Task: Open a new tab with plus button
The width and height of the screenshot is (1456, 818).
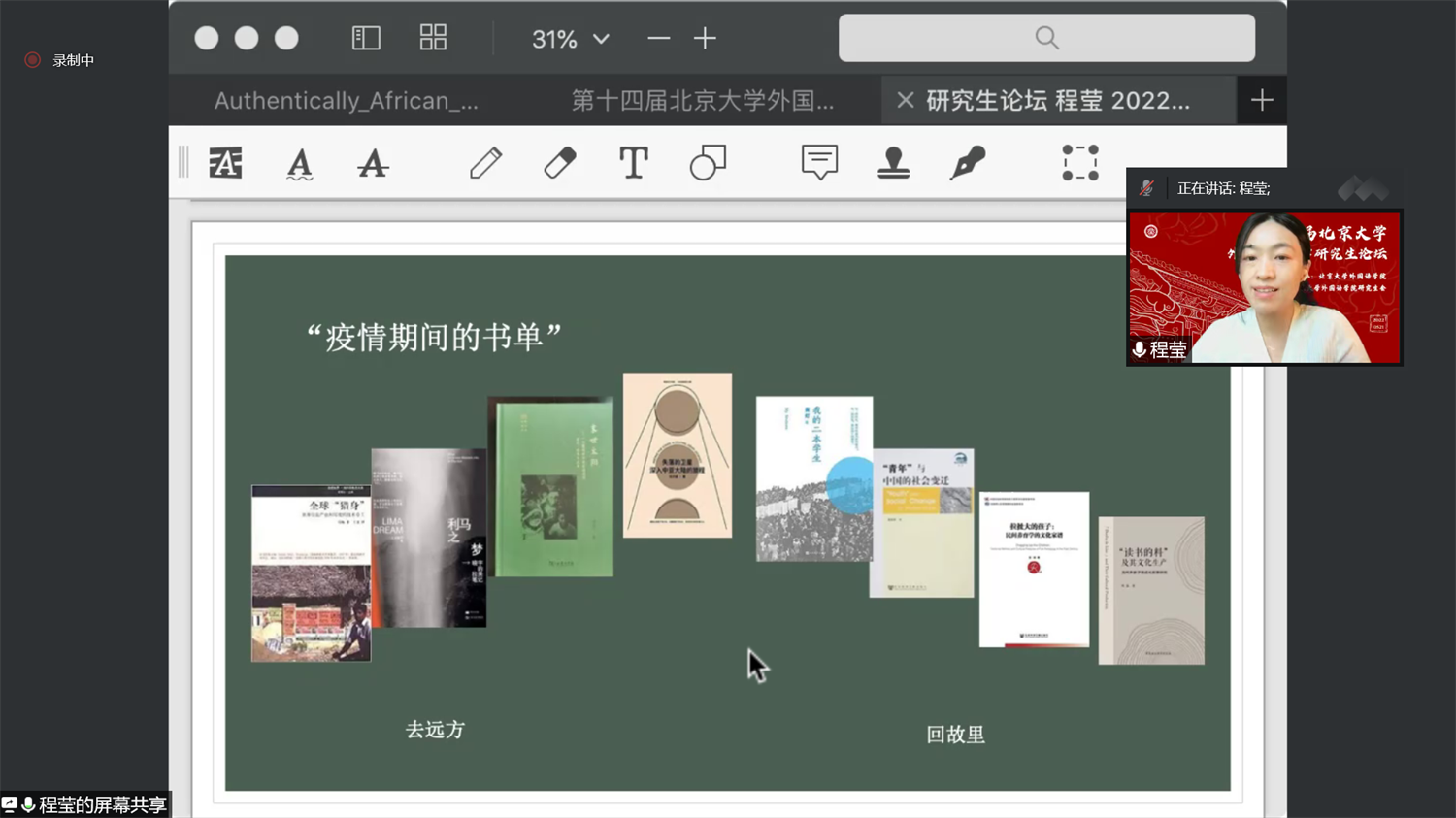Action: pos(1261,101)
